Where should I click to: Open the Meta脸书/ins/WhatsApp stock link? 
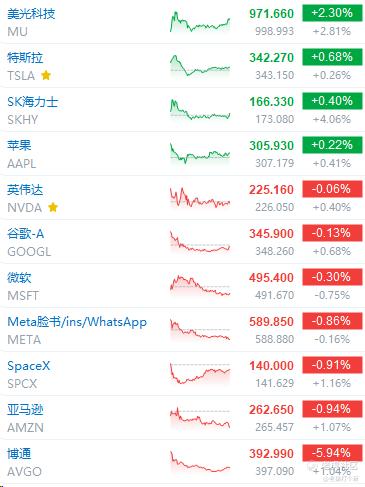[77, 322]
